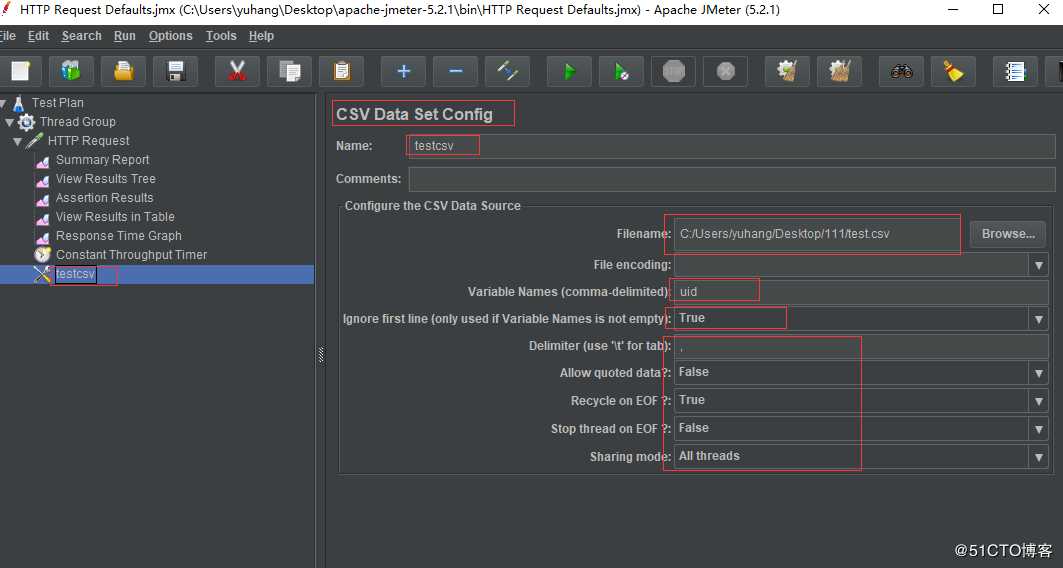Click the Paste clipboard icon

(x=342, y=71)
